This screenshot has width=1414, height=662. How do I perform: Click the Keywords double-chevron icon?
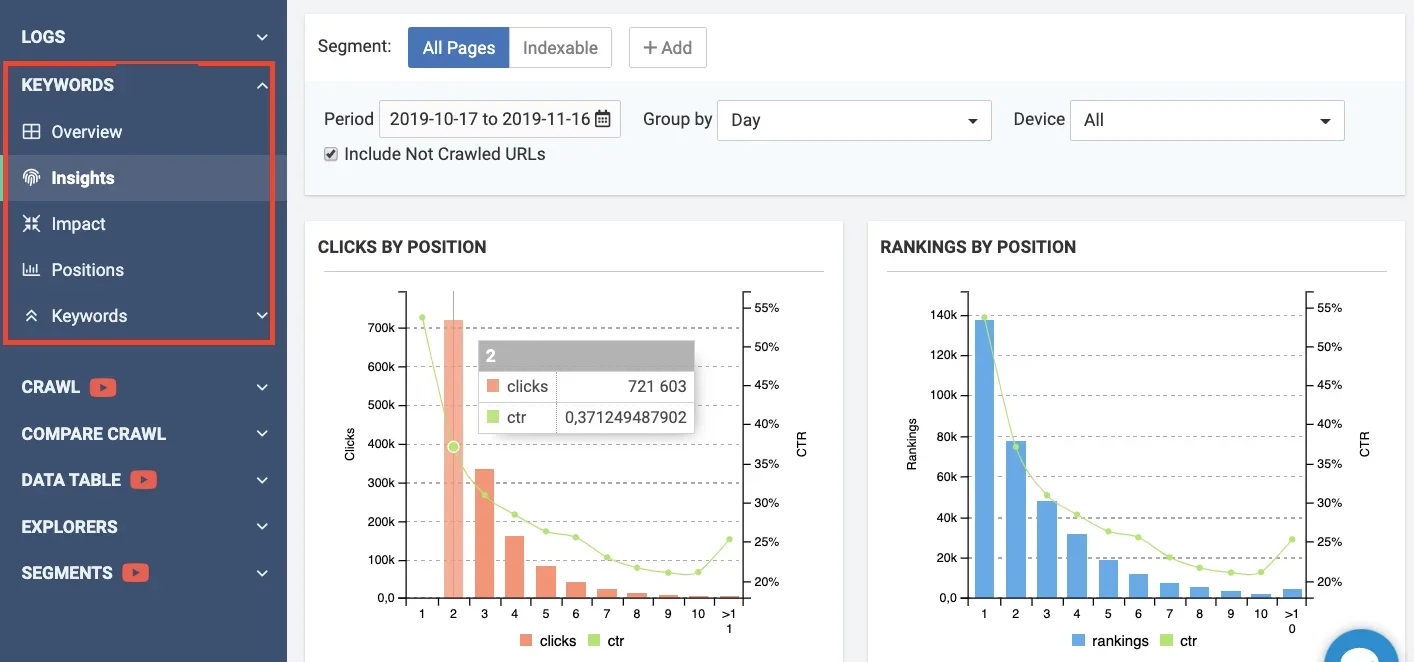pos(31,316)
